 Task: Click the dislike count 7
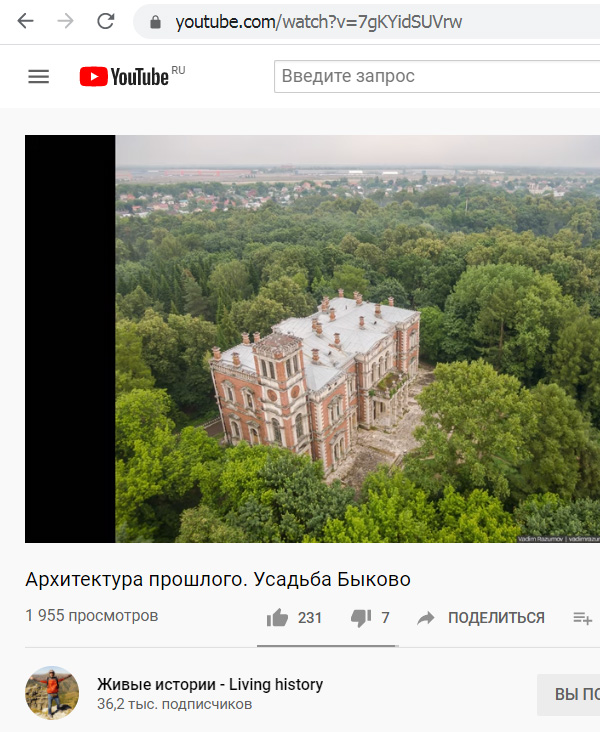[x=385, y=618]
